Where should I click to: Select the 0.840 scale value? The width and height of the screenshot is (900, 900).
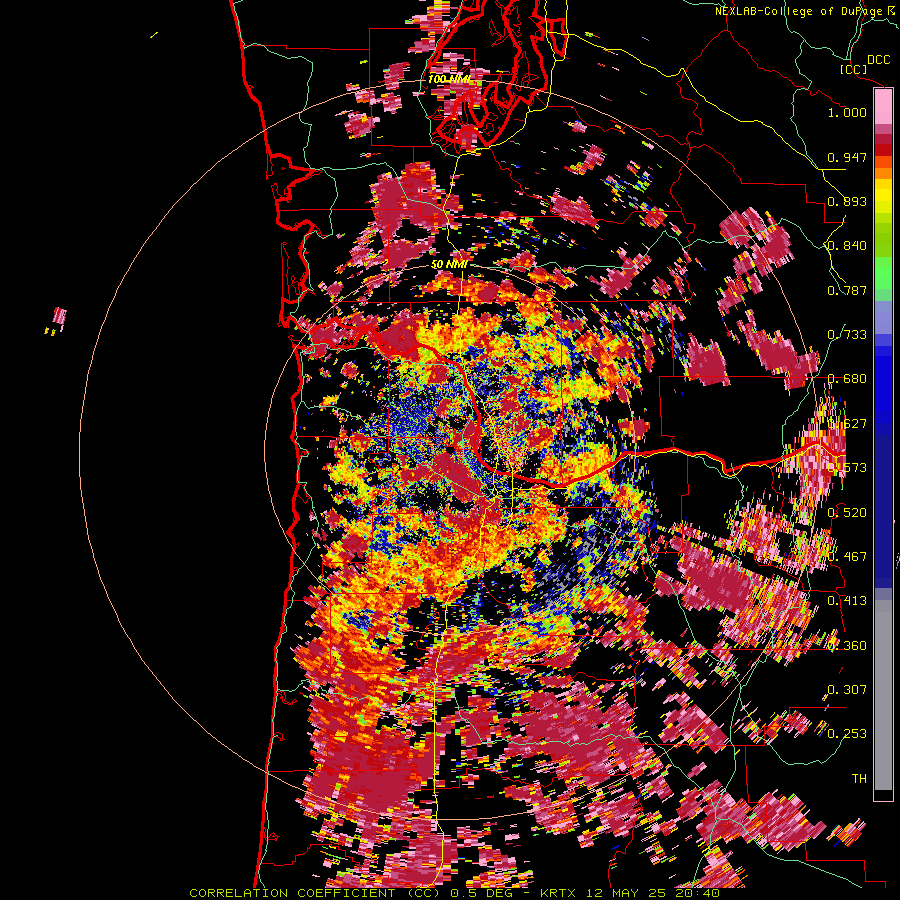(847, 246)
